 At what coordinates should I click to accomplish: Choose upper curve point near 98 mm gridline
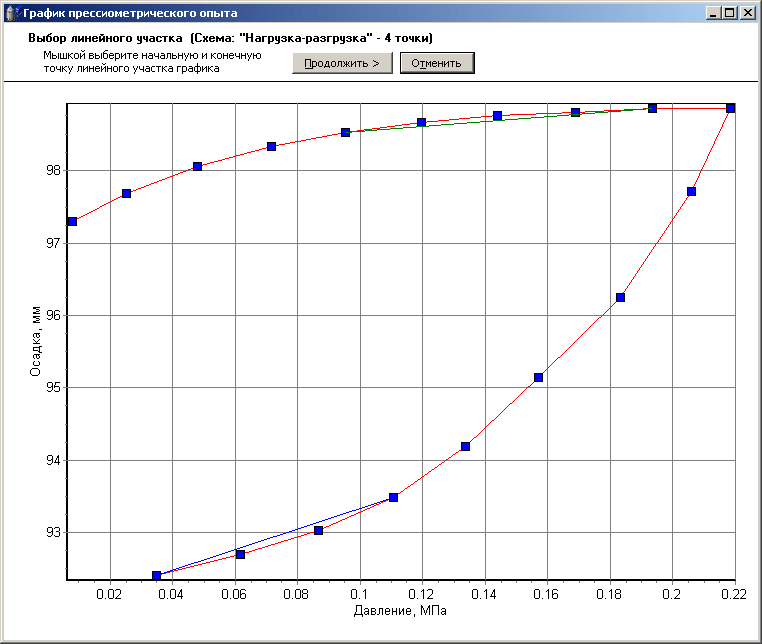198,166
